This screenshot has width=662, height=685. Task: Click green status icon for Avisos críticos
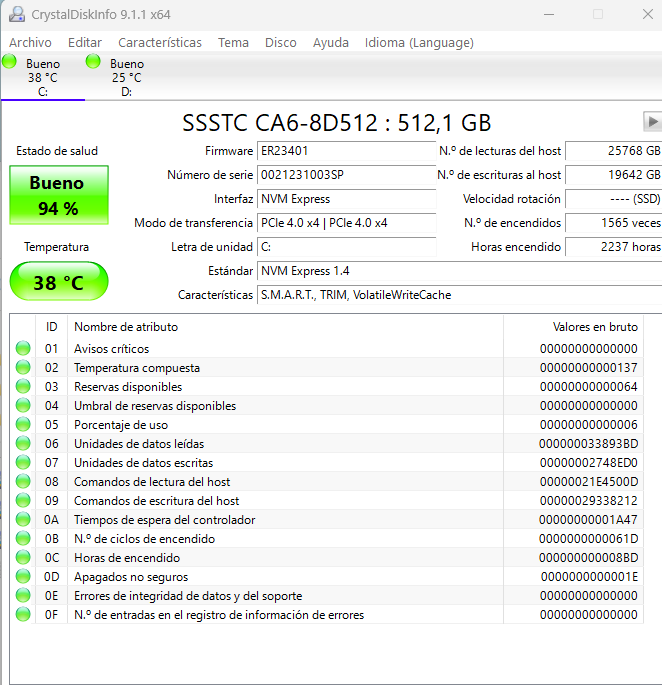coord(23,349)
